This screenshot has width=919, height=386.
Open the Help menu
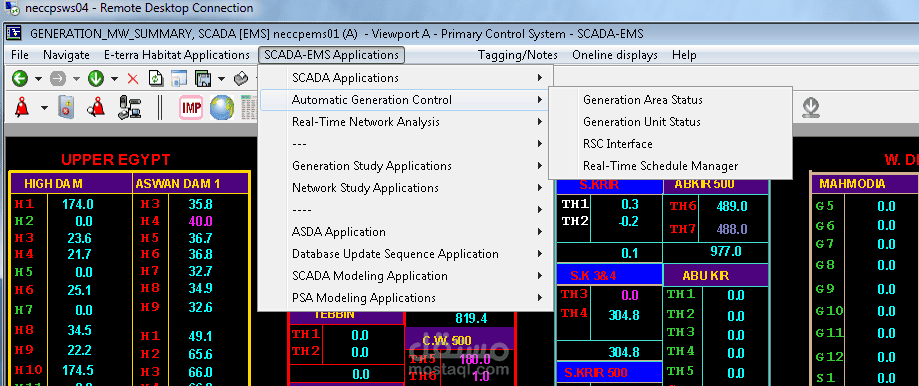[684, 55]
